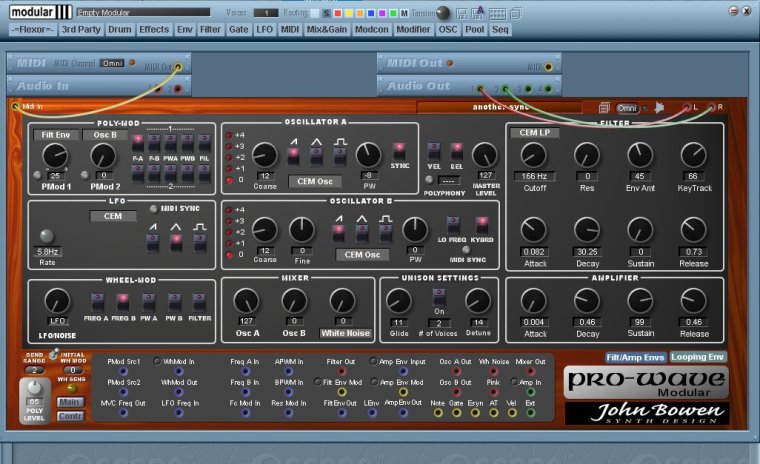Toggle the Poly-Mod F-A switch in row 1

pyautogui.click(x=138, y=144)
